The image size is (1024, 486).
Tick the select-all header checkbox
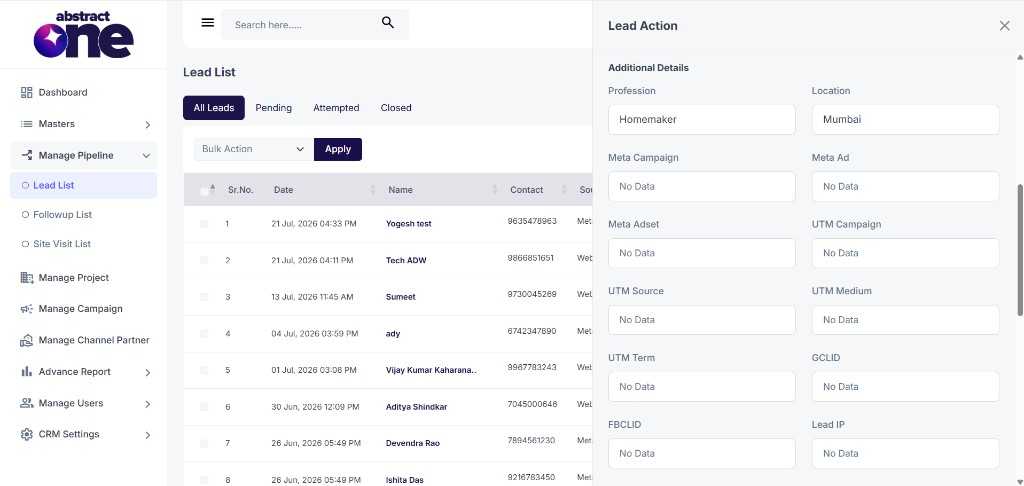204,191
